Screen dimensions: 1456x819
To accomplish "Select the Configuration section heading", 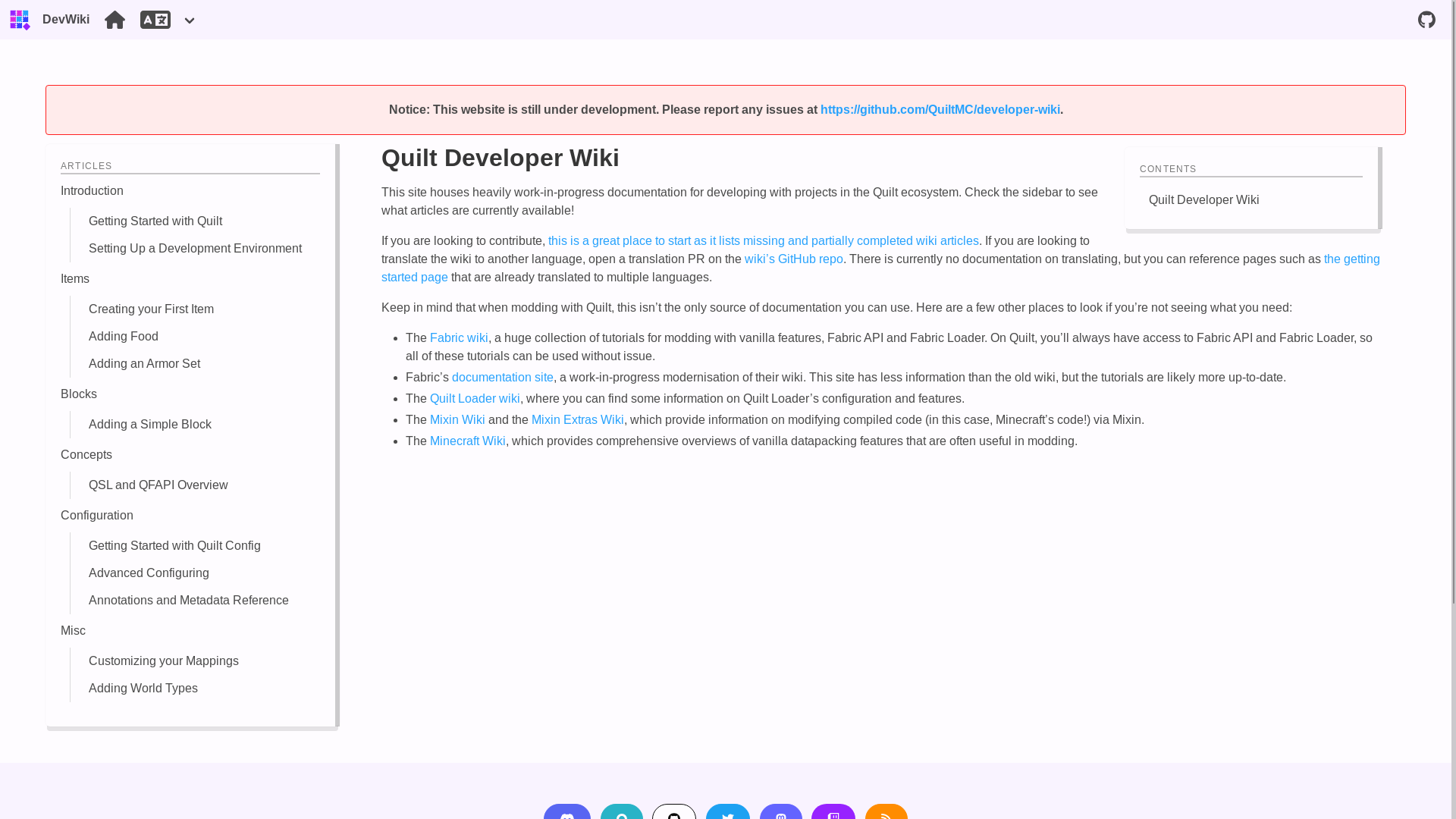I will pos(97,516).
